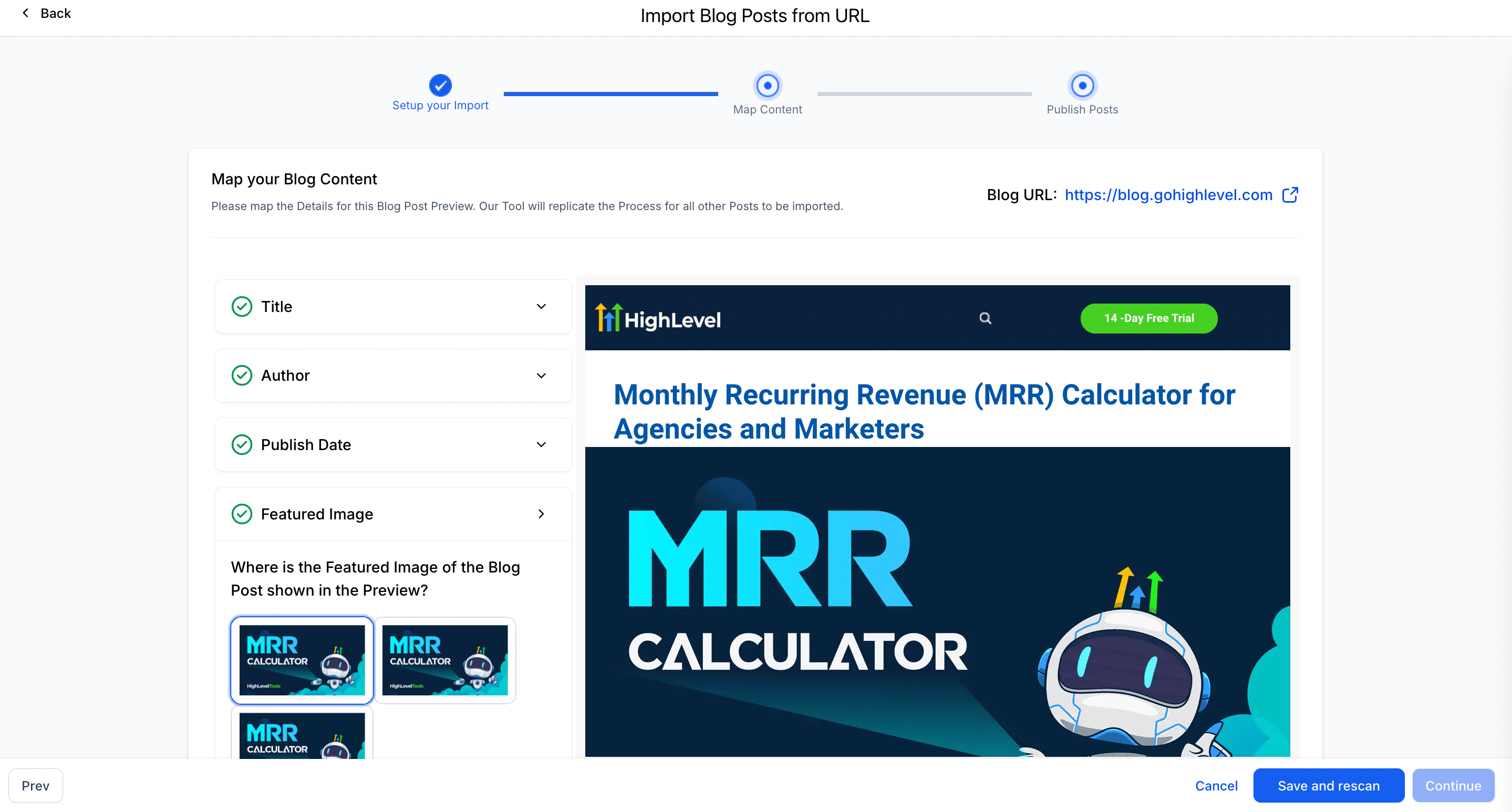This screenshot has height=812, width=1512.
Task: Click the Back arrow icon
Action: pyautogui.click(x=25, y=13)
